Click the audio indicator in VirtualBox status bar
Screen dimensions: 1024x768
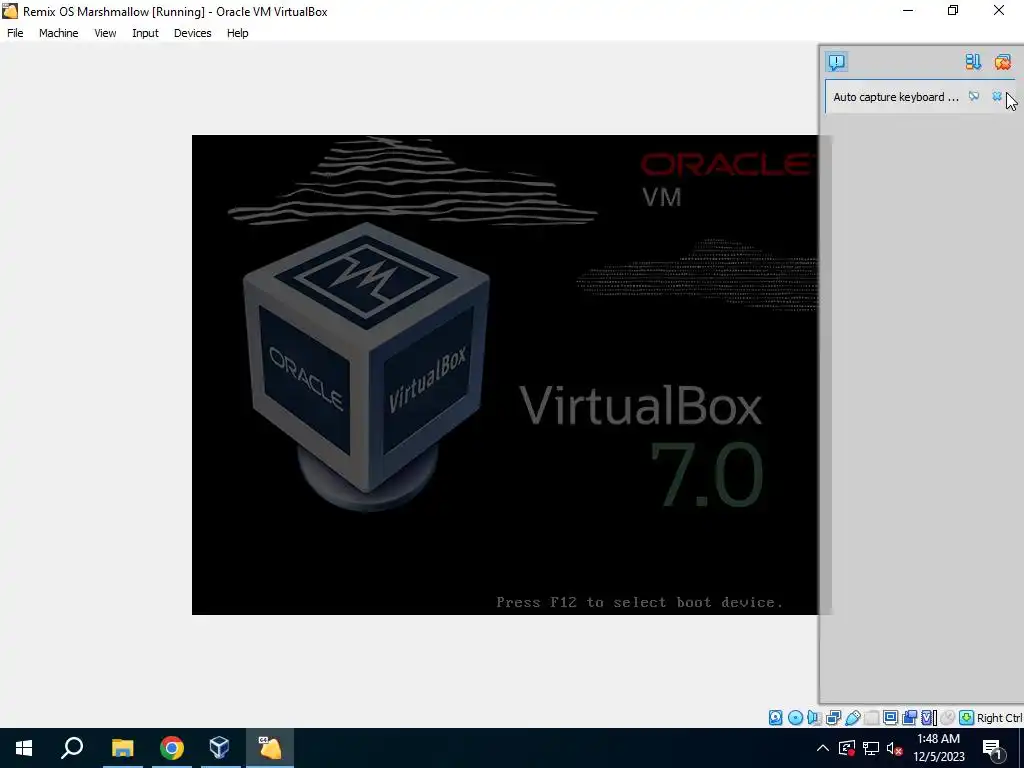click(x=814, y=718)
